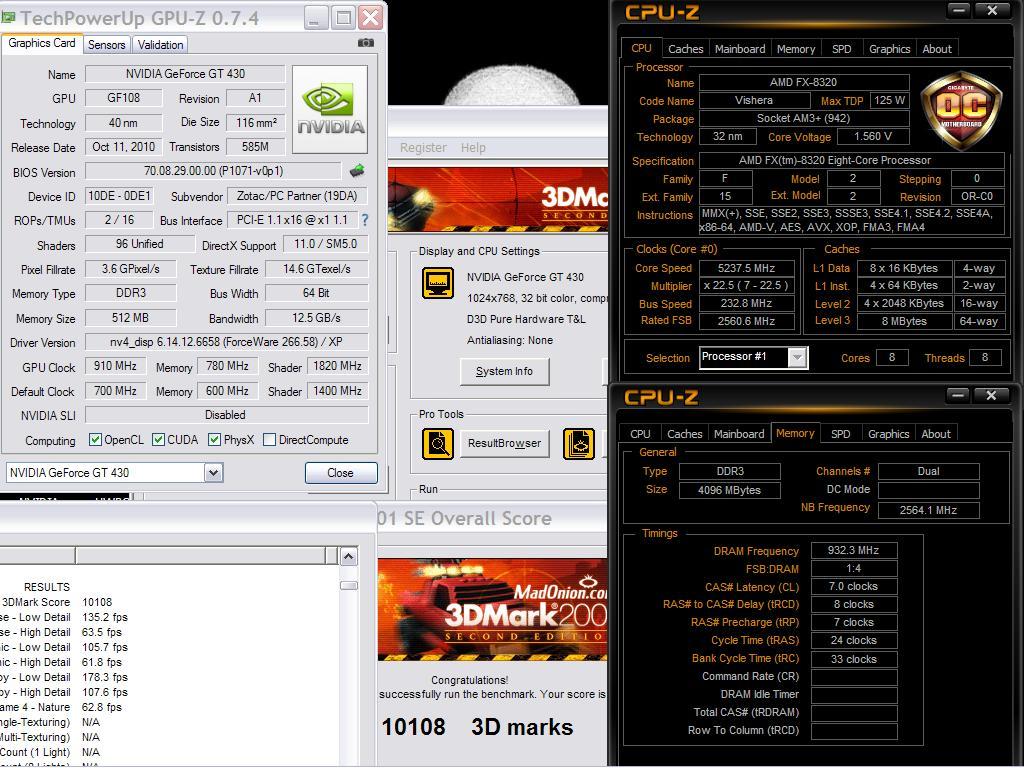This screenshot has height=768, width=1024.
Task: Click the results list scroll-up arrow
Action: coord(349,556)
